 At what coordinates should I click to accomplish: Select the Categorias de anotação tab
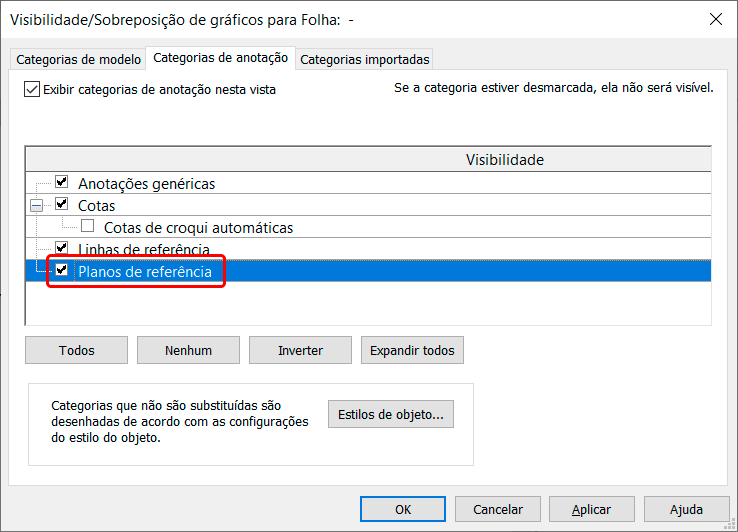[x=221, y=58]
